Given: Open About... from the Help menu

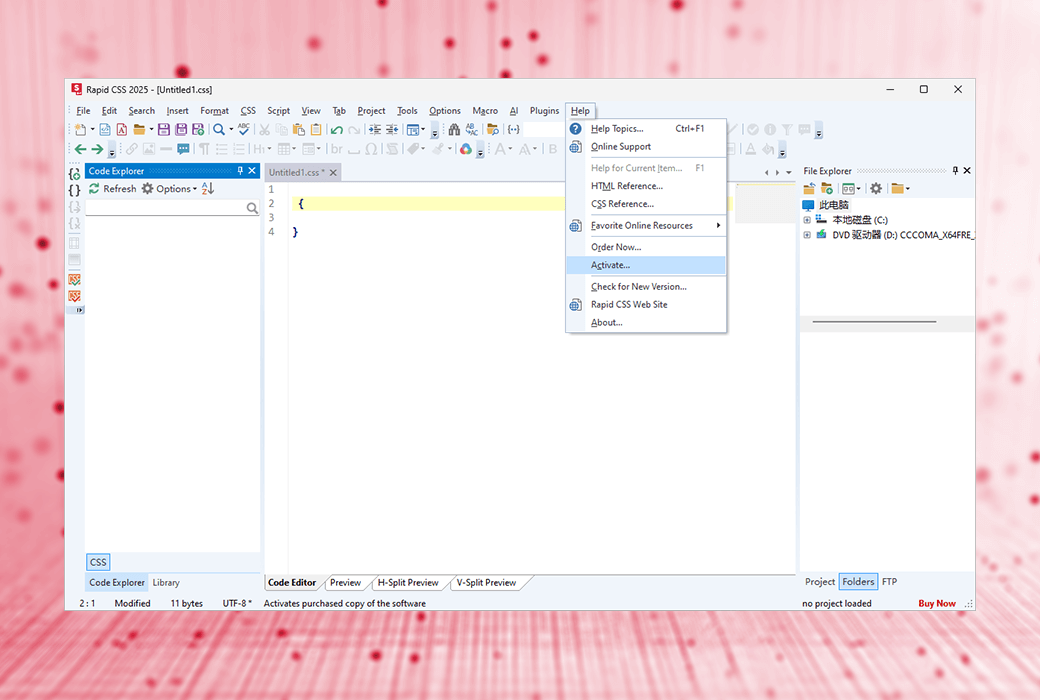Looking at the screenshot, I should click(x=646, y=322).
